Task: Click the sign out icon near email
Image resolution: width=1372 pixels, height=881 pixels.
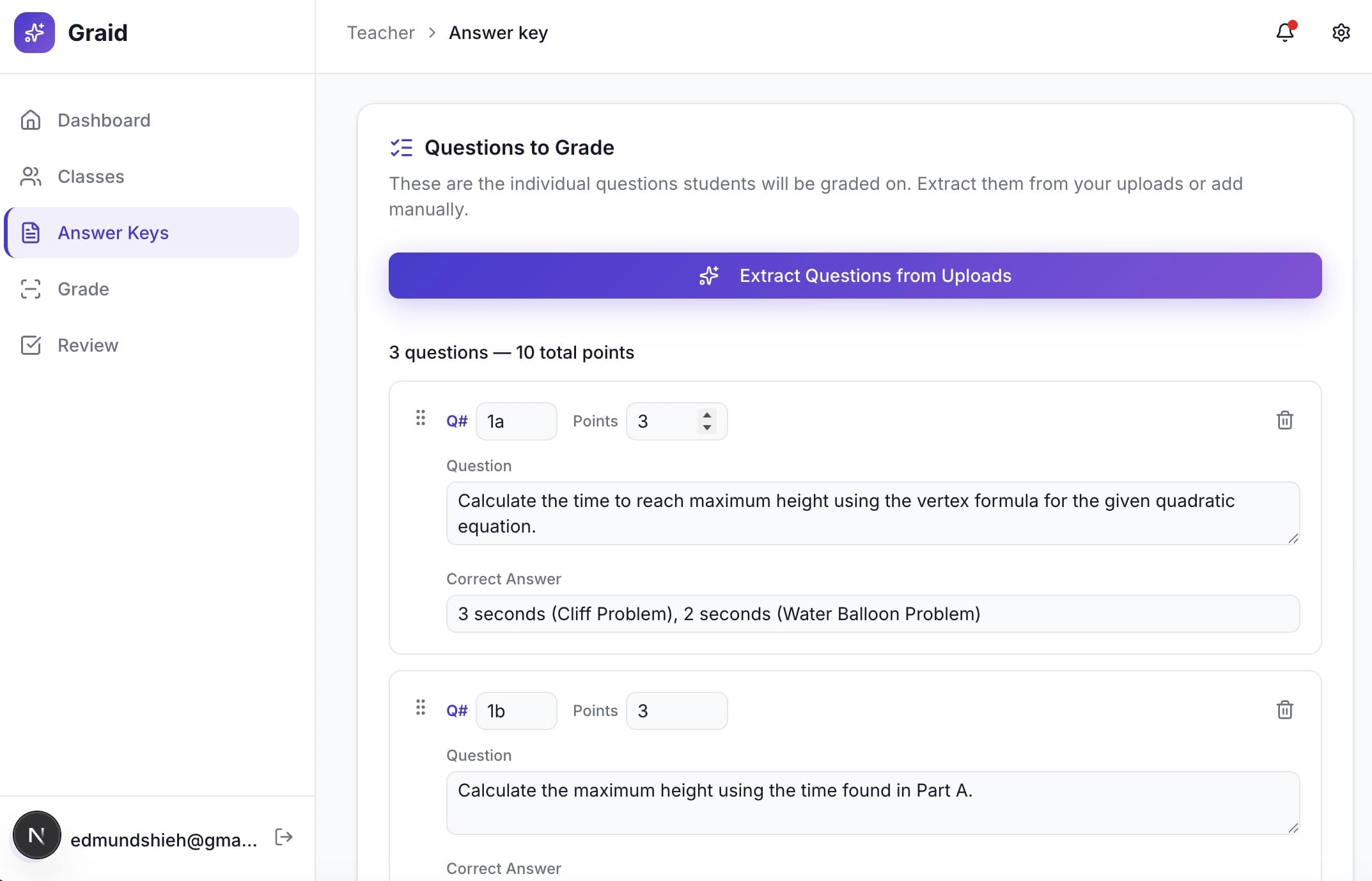Action: coord(283,837)
